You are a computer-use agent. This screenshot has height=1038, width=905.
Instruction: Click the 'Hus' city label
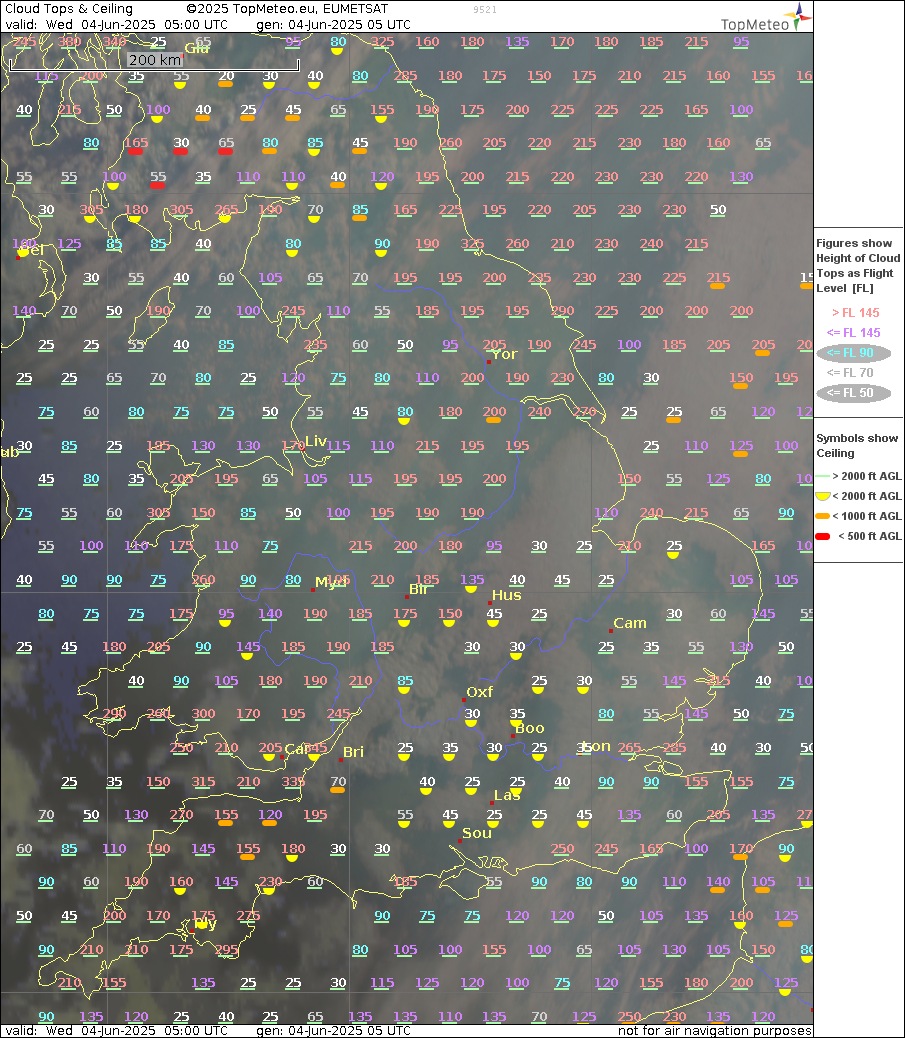[x=506, y=595]
